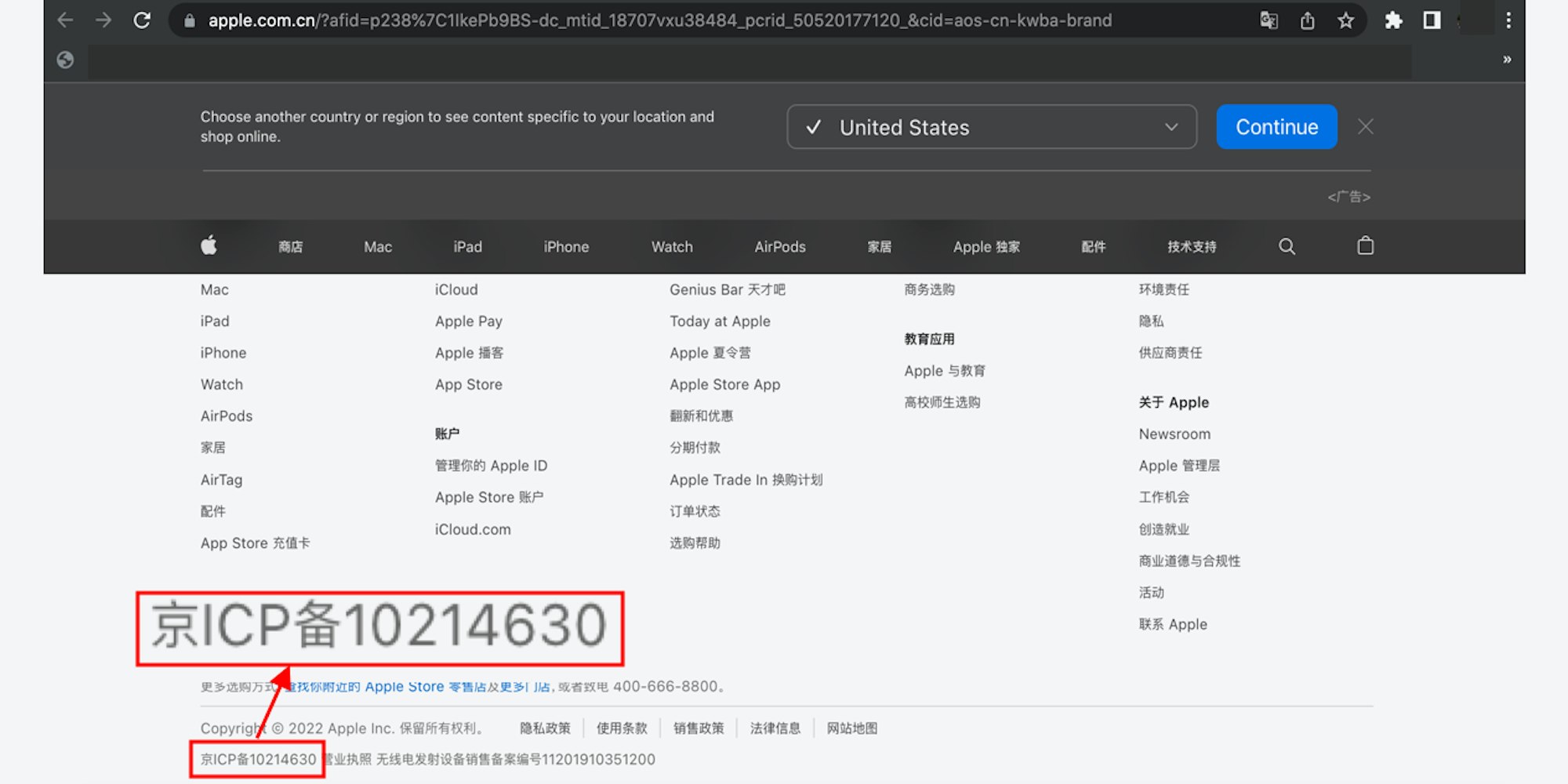The image size is (1568, 784).
Task: Open the Chrome three-dot menu
Action: coord(1508,20)
